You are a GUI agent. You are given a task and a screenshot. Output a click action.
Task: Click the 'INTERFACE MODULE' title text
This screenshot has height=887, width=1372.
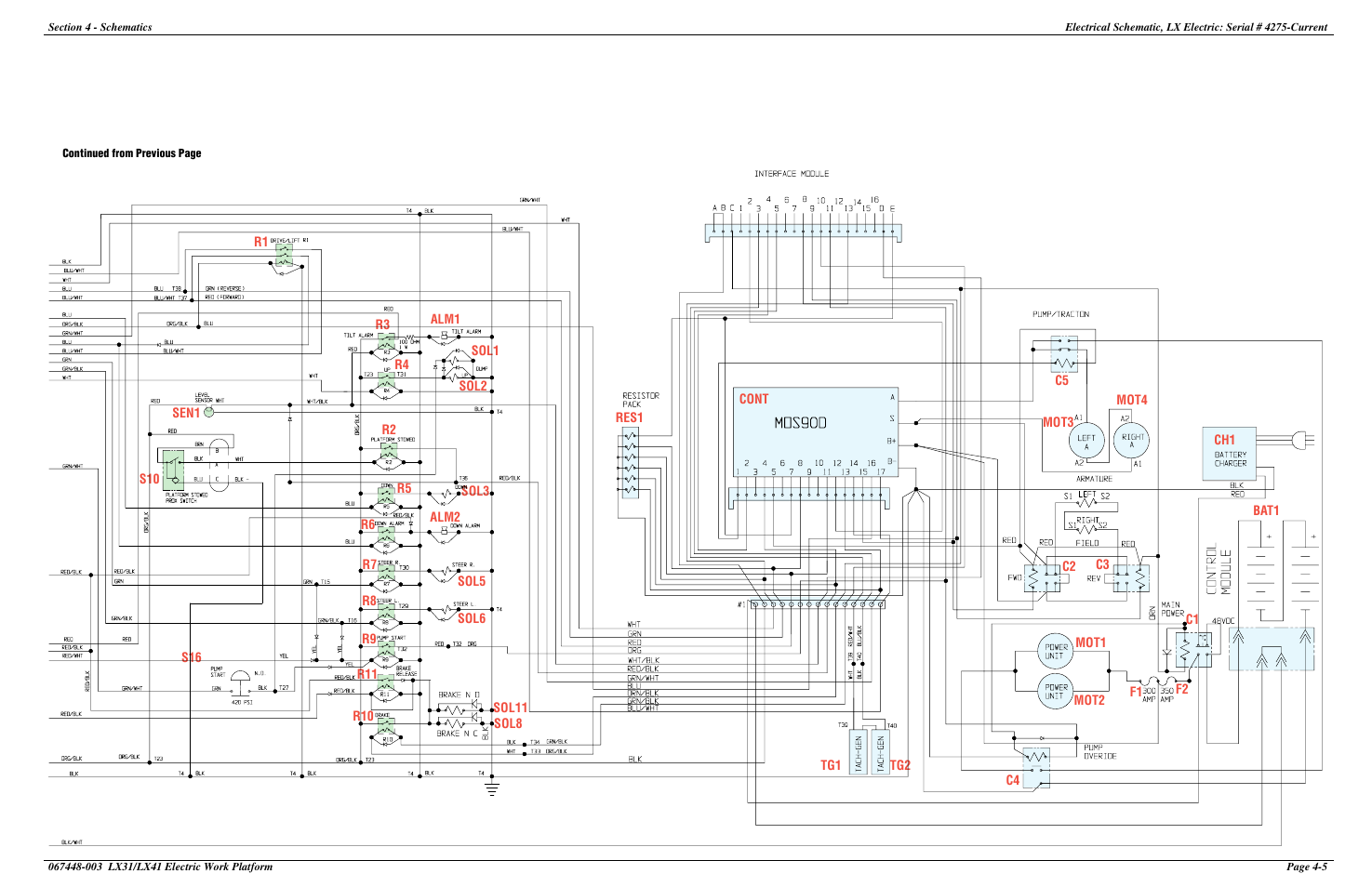click(x=792, y=174)
